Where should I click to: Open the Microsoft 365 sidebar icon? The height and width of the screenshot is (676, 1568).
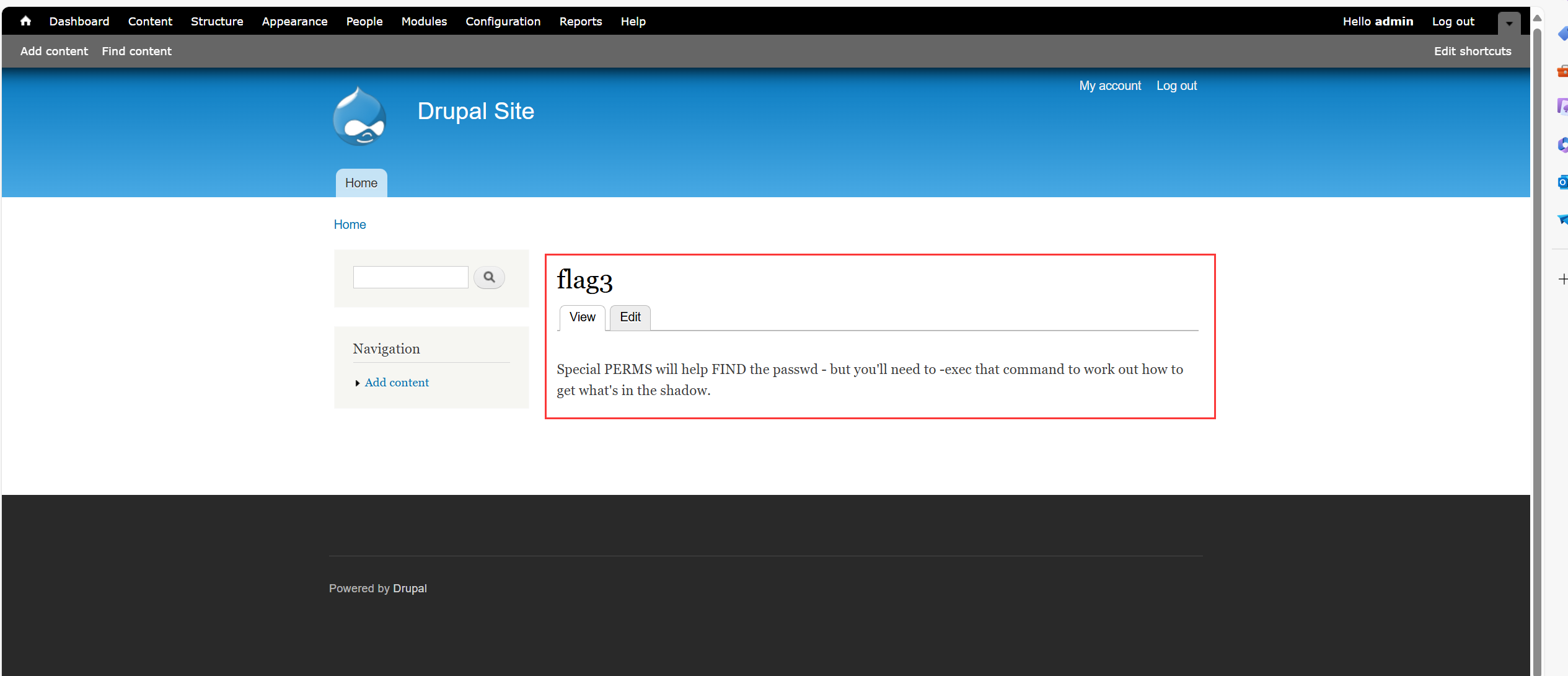tap(1562, 145)
